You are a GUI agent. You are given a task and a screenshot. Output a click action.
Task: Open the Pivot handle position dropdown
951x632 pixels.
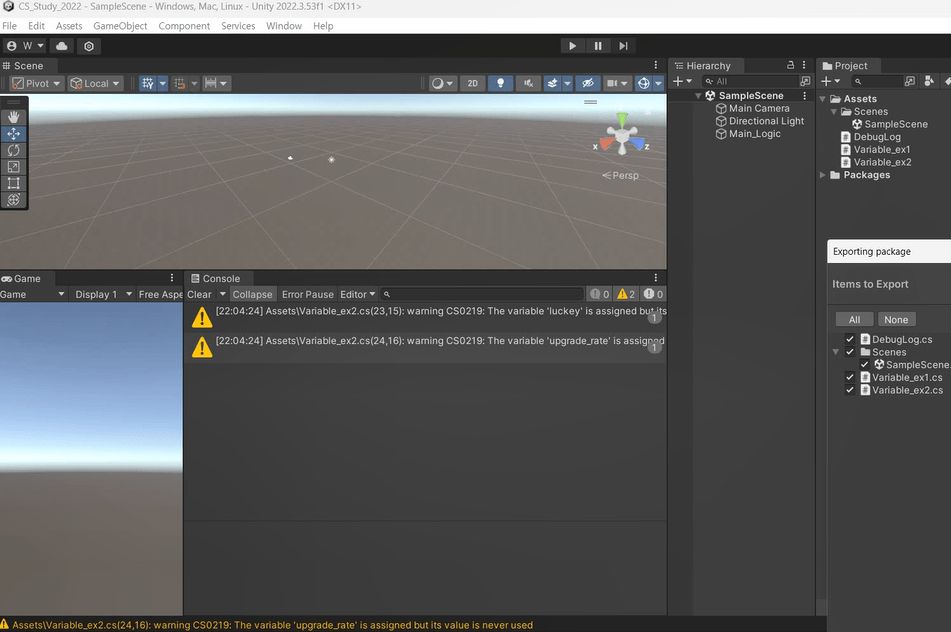tap(36, 84)
